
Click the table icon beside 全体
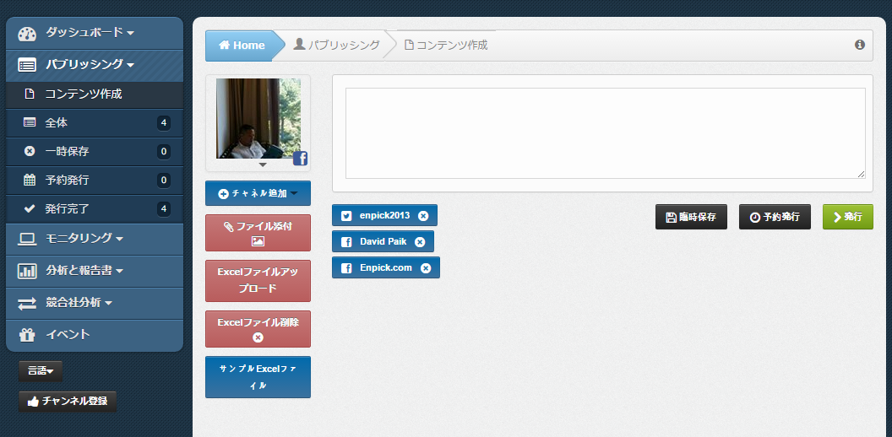30,123
